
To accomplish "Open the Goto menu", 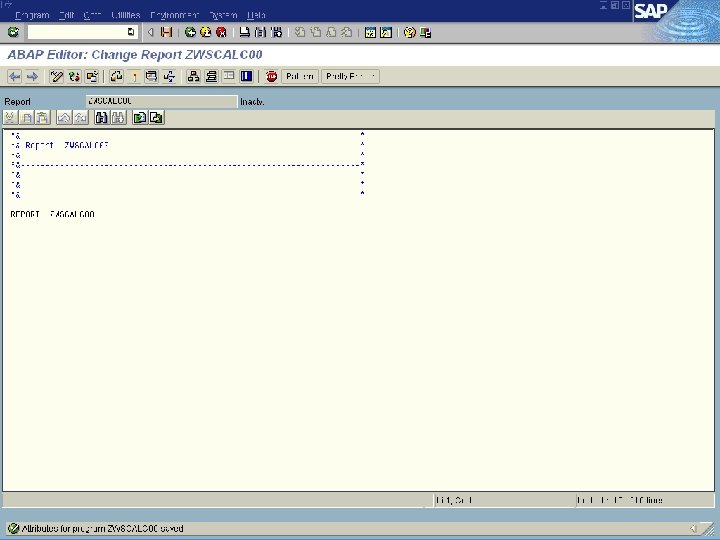I will (92, 15).
